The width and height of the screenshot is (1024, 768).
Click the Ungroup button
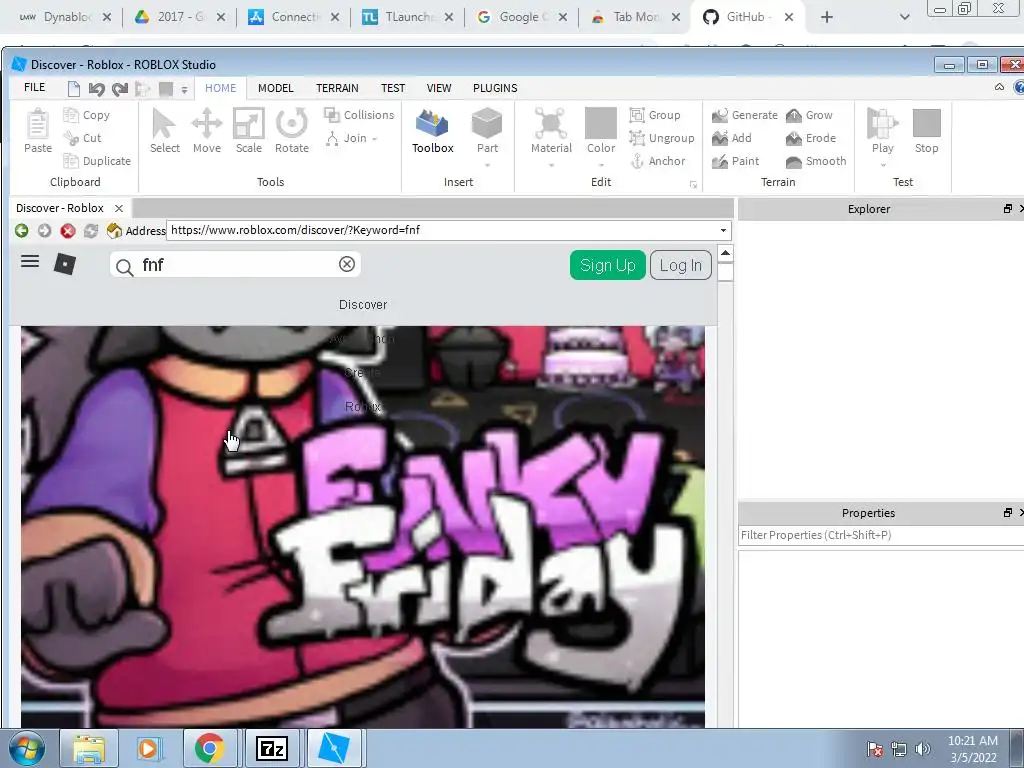point(662,138)
